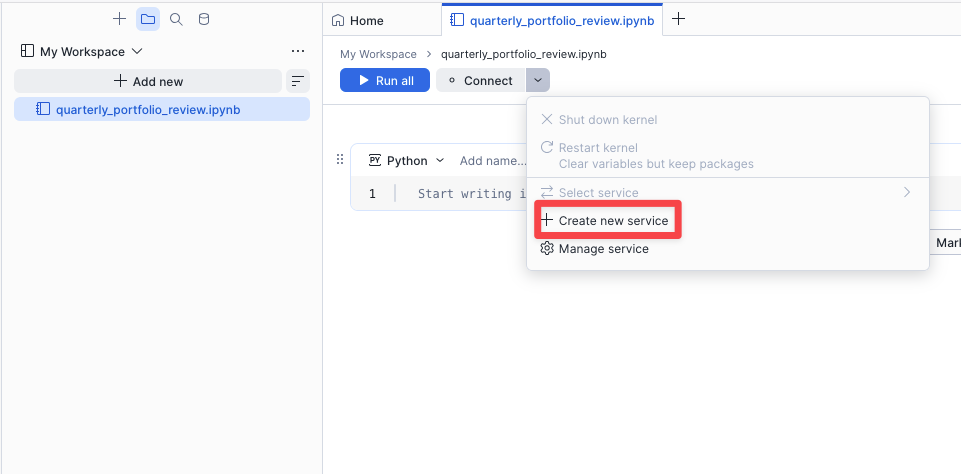Click the cell drag handle icon

[x=340, y=159]
